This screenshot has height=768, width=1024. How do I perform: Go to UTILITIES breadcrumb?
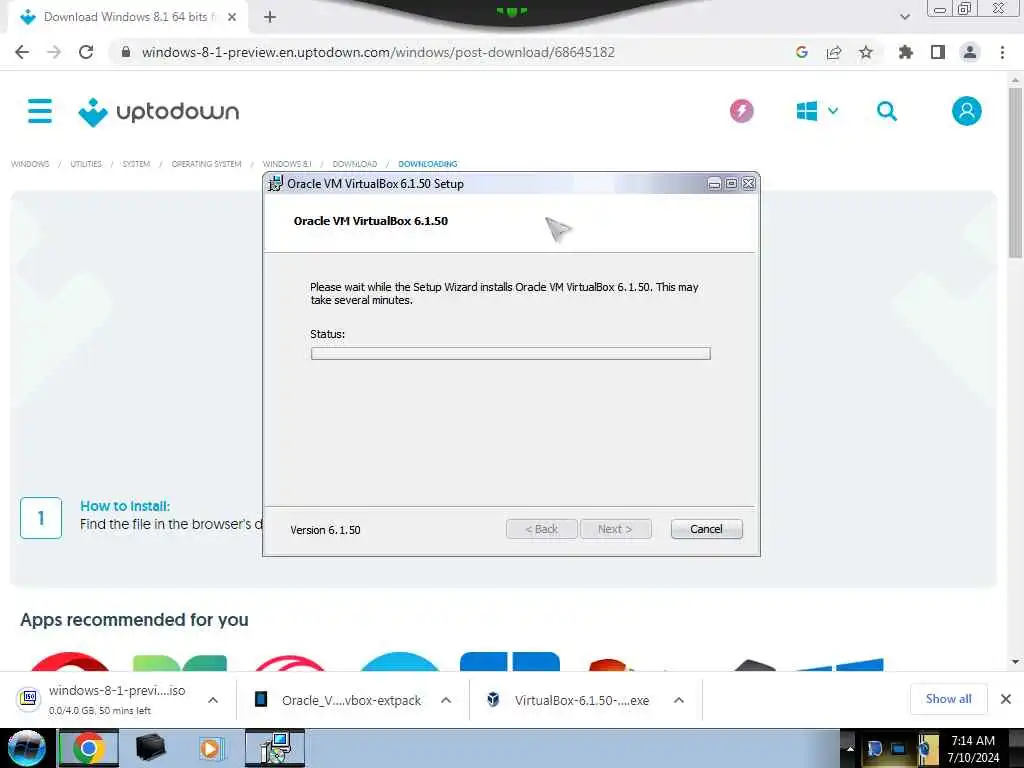[86, 164]
